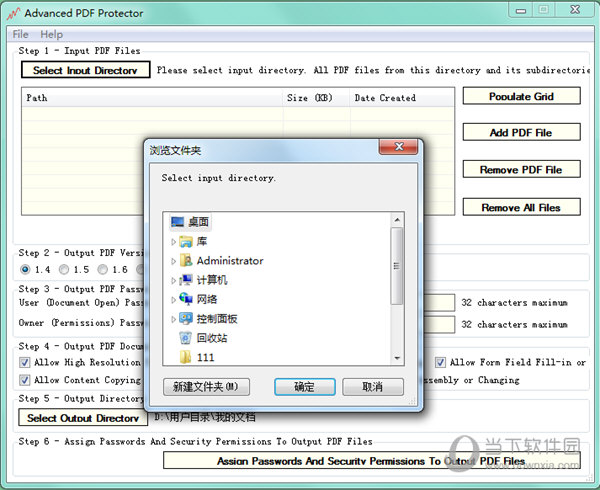Click the Path column header
The width and height of the screenshot is (600, 490).
152,98
